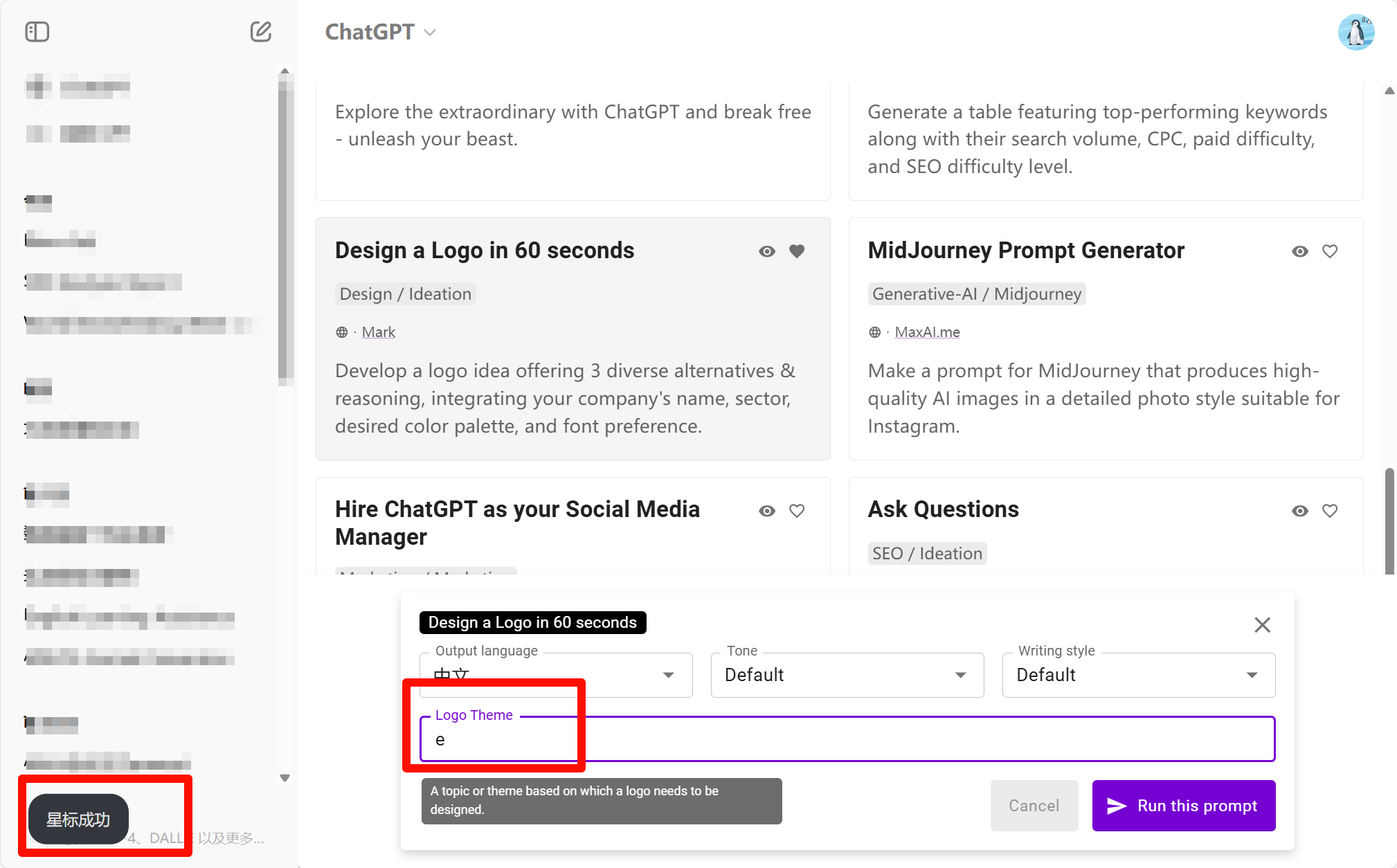Click the sidebar scroll up arrow
The width and height of the screenshot is (1397, 868).
(x=285, y=71)
